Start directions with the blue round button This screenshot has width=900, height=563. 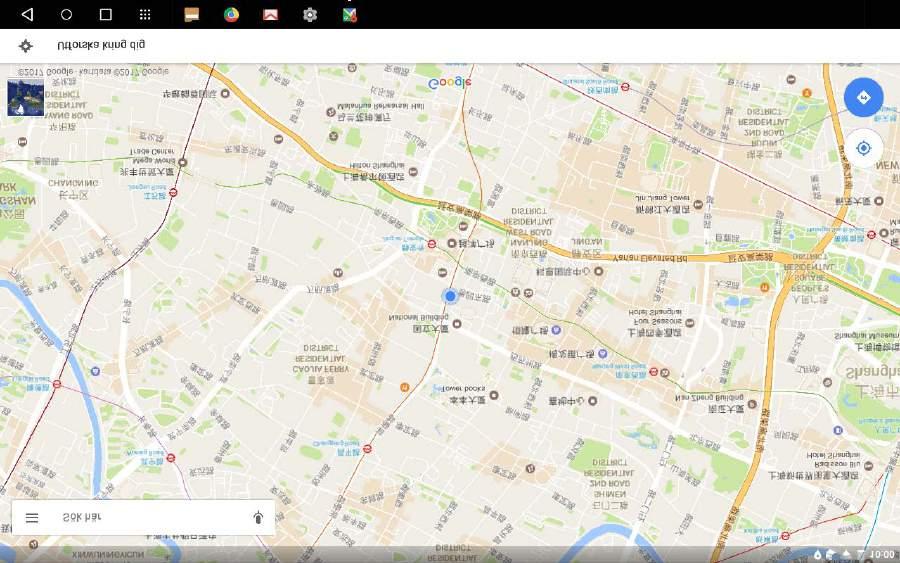tap(863, 98)
